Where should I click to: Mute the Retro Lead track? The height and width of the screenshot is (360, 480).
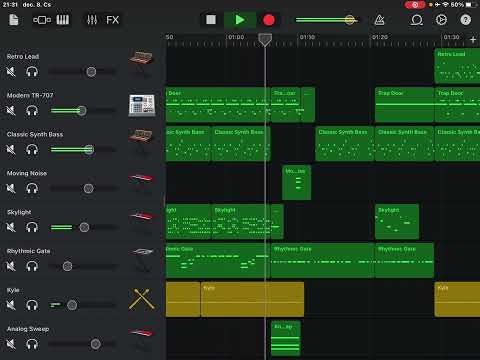coord(11,72)
